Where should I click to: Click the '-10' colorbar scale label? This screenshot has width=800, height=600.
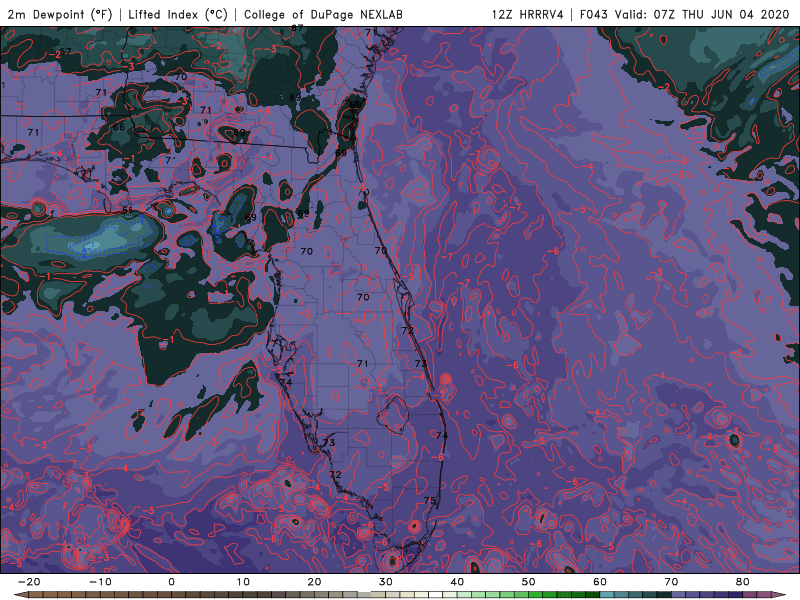pos(100,582)
